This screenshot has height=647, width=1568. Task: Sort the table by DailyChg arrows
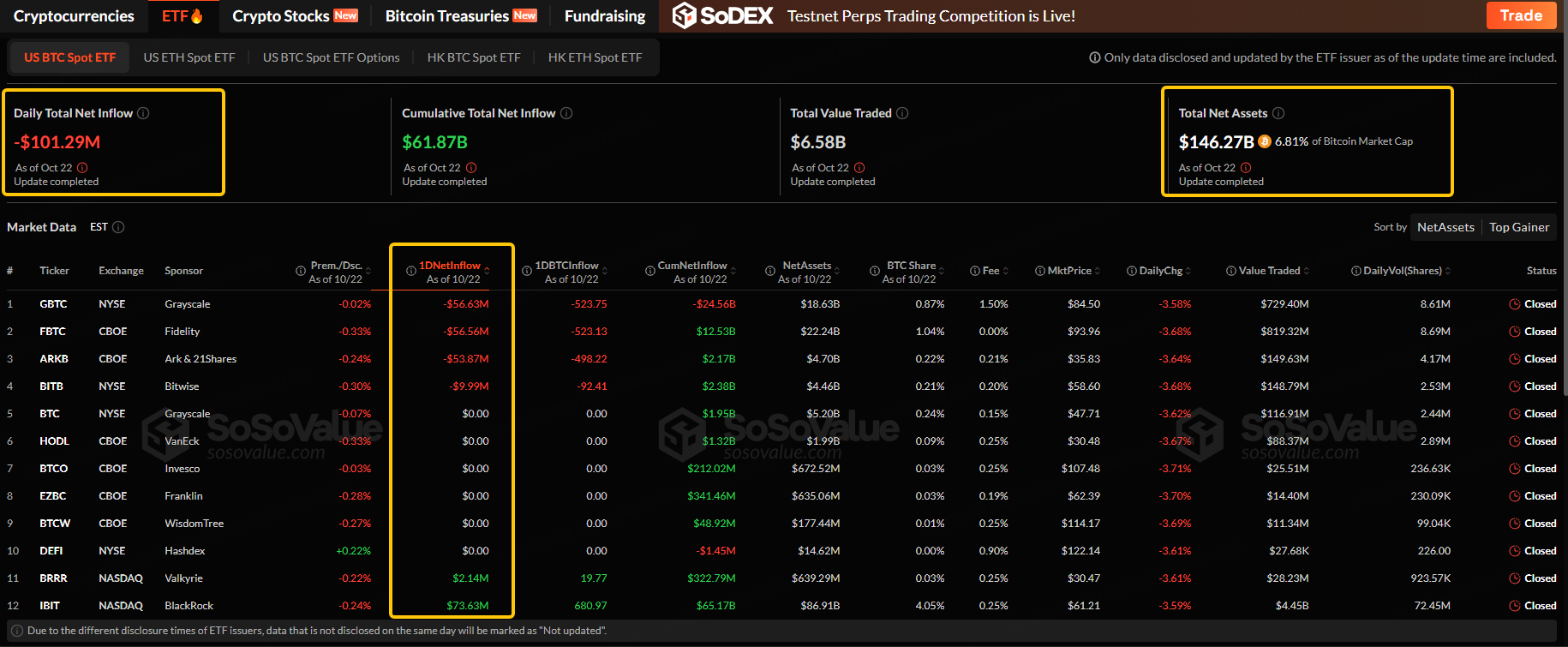coord(1188,271)
